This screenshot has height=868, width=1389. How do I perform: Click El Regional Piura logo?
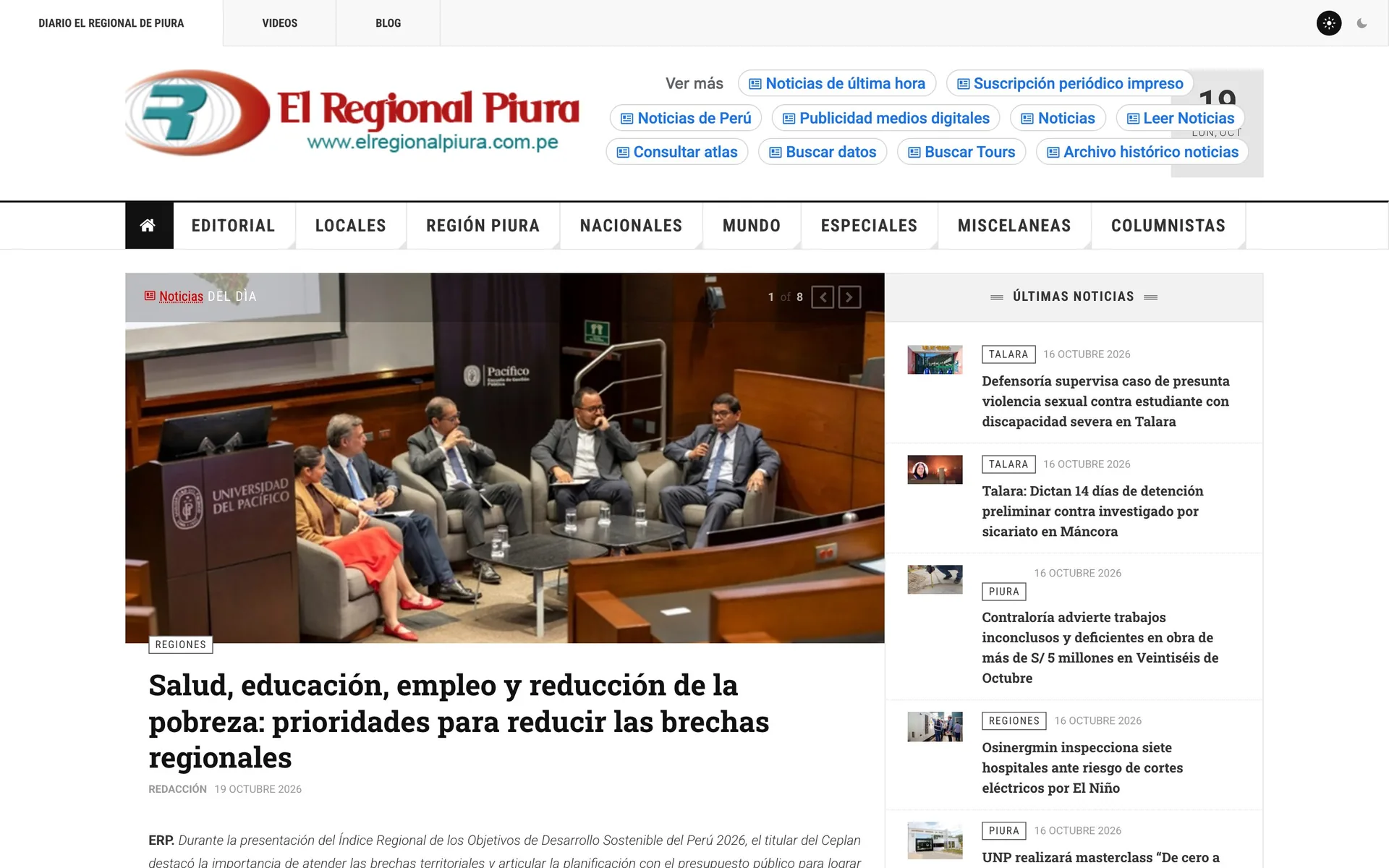click(352, 113)
